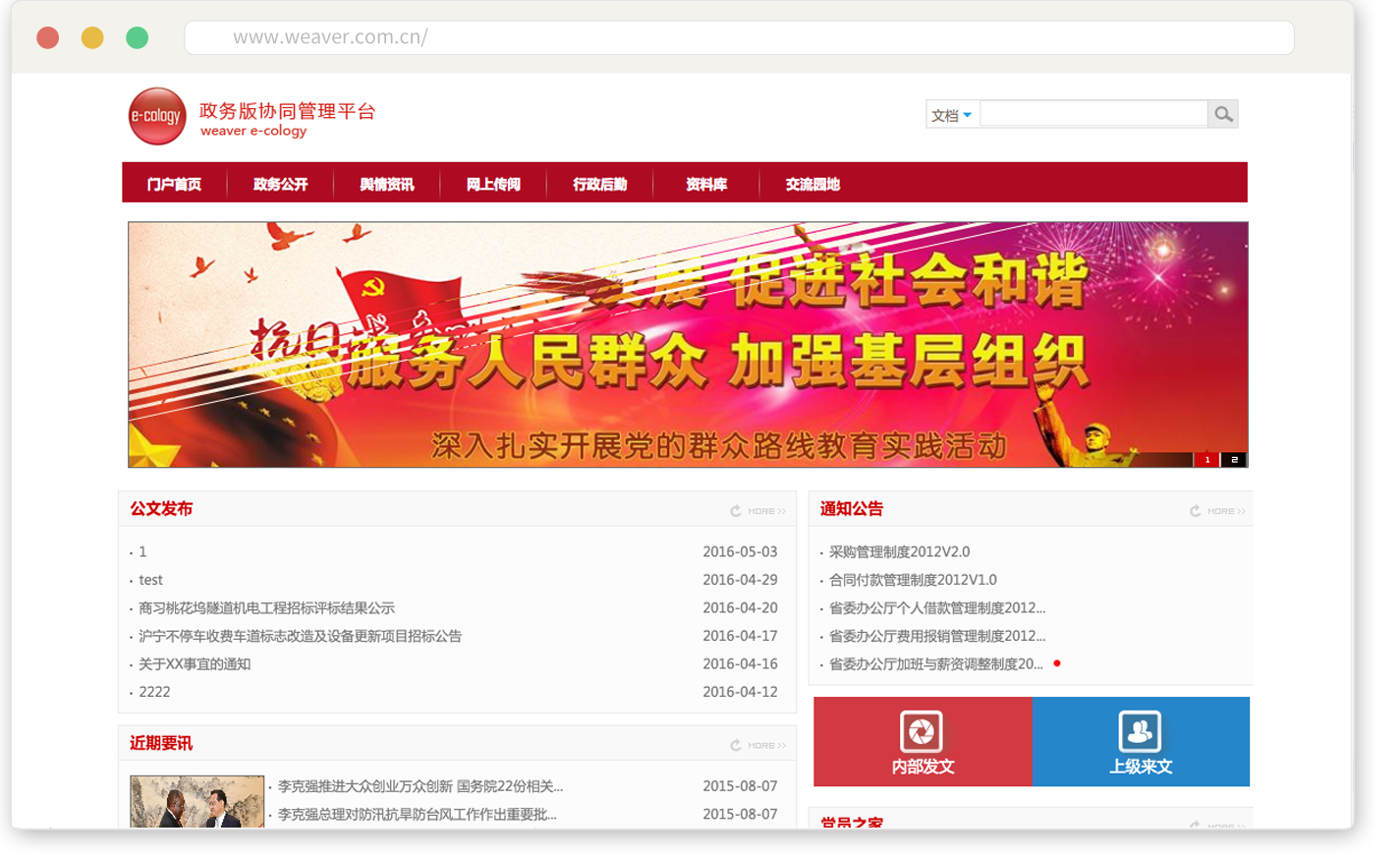
Task: Click the refresh icon in 通知公告 header
Action: pyautogui.click(x=1196, y=511)
